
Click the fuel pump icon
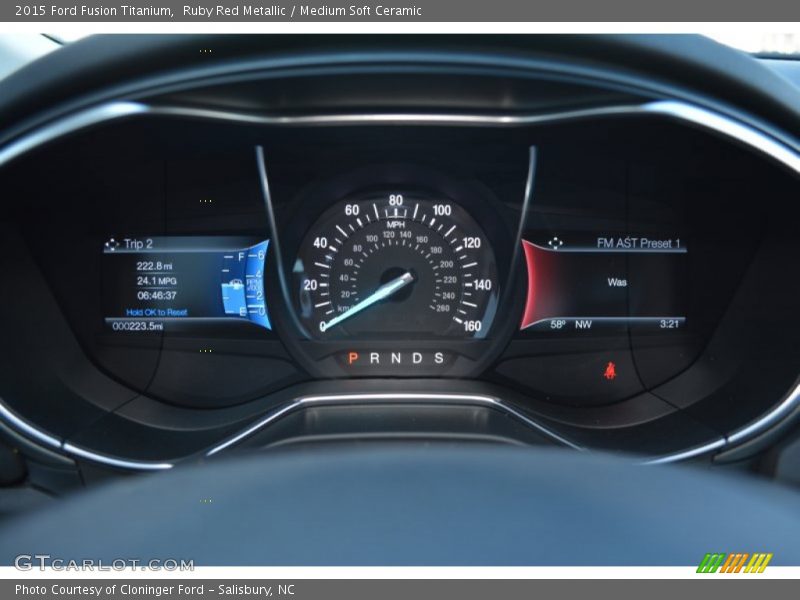pos(236,284)
